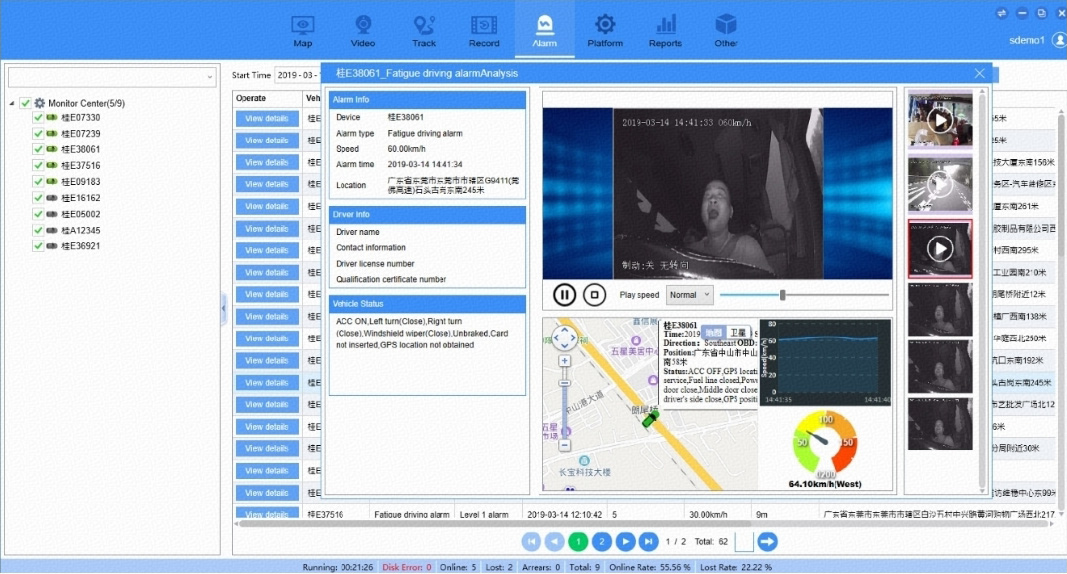Viewport: 1067px width, 574px height.
Task: Click View details for the 桂E37516 row
Action: [x=267, y=513]
